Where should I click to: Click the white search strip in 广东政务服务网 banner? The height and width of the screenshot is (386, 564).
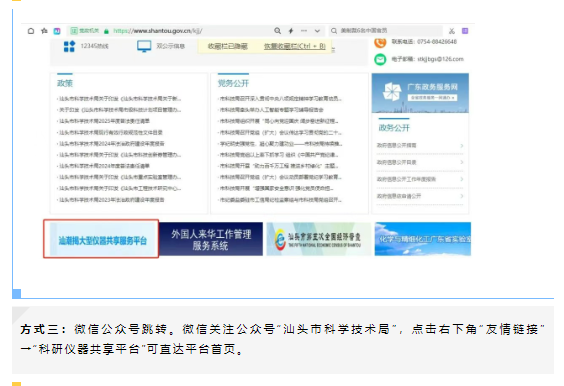point(432,97)
